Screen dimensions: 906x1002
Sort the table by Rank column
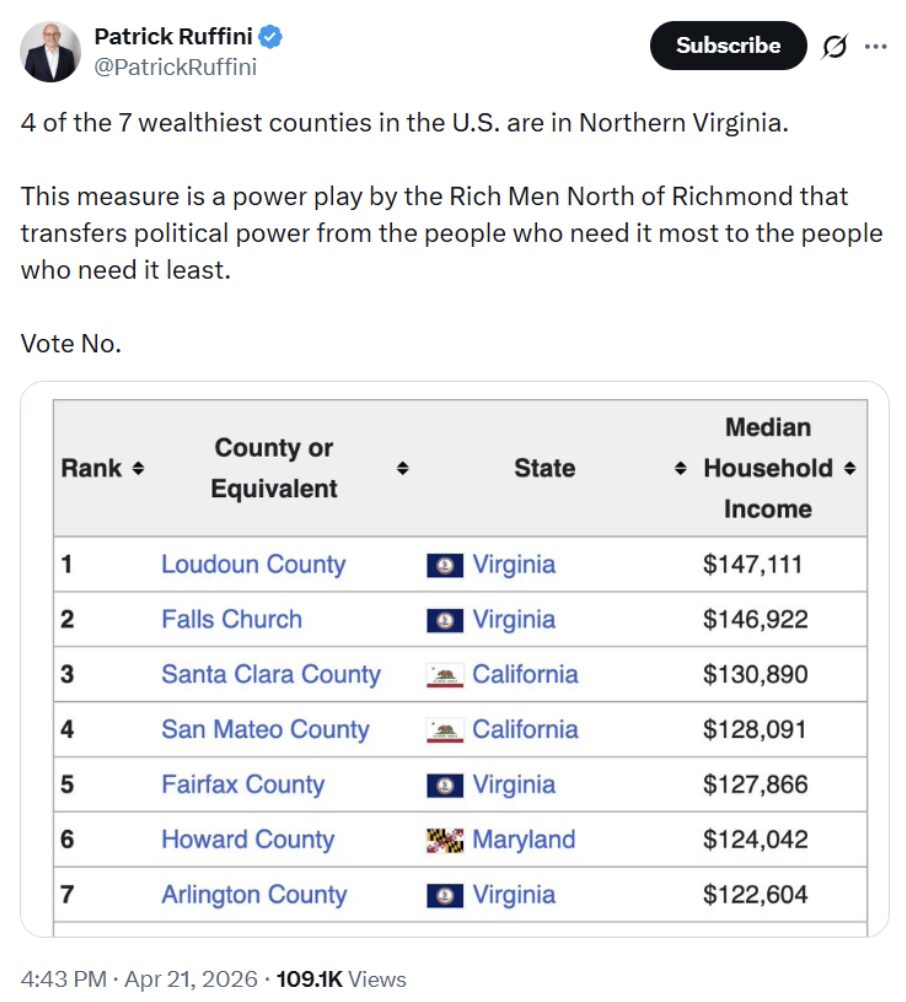point(138,468)
